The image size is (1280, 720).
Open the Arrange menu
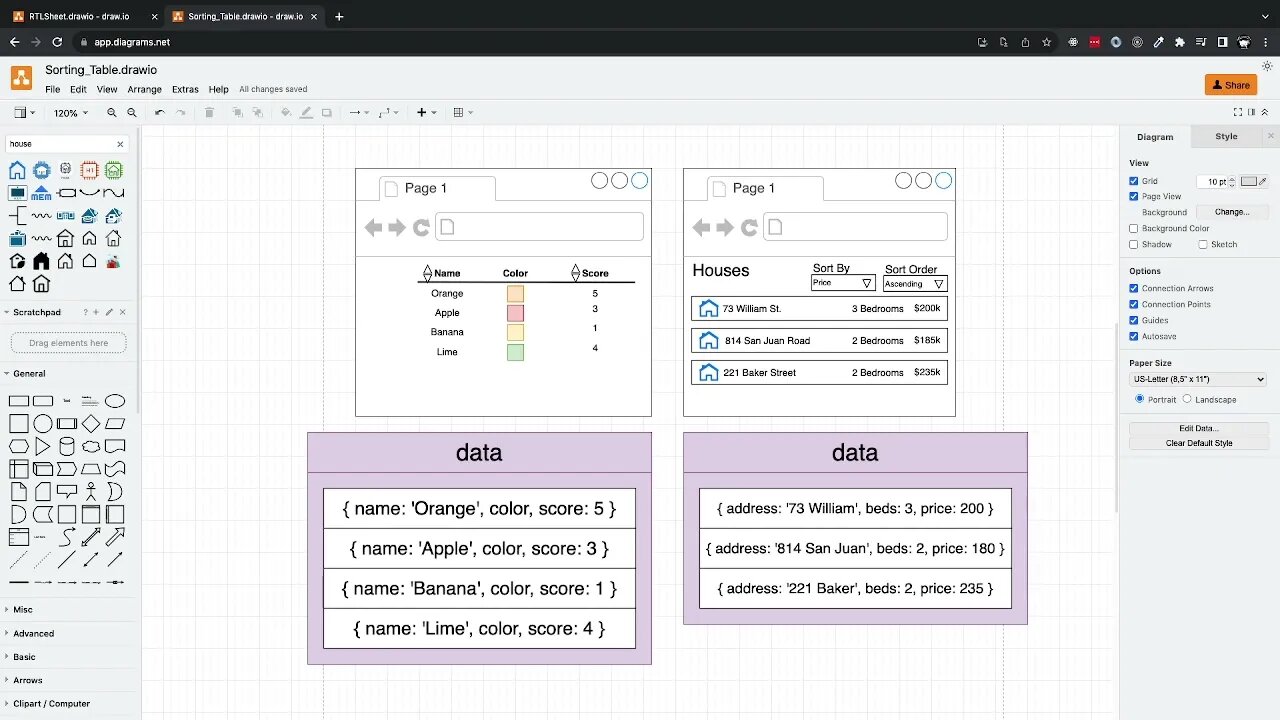(x=144, y=89)
